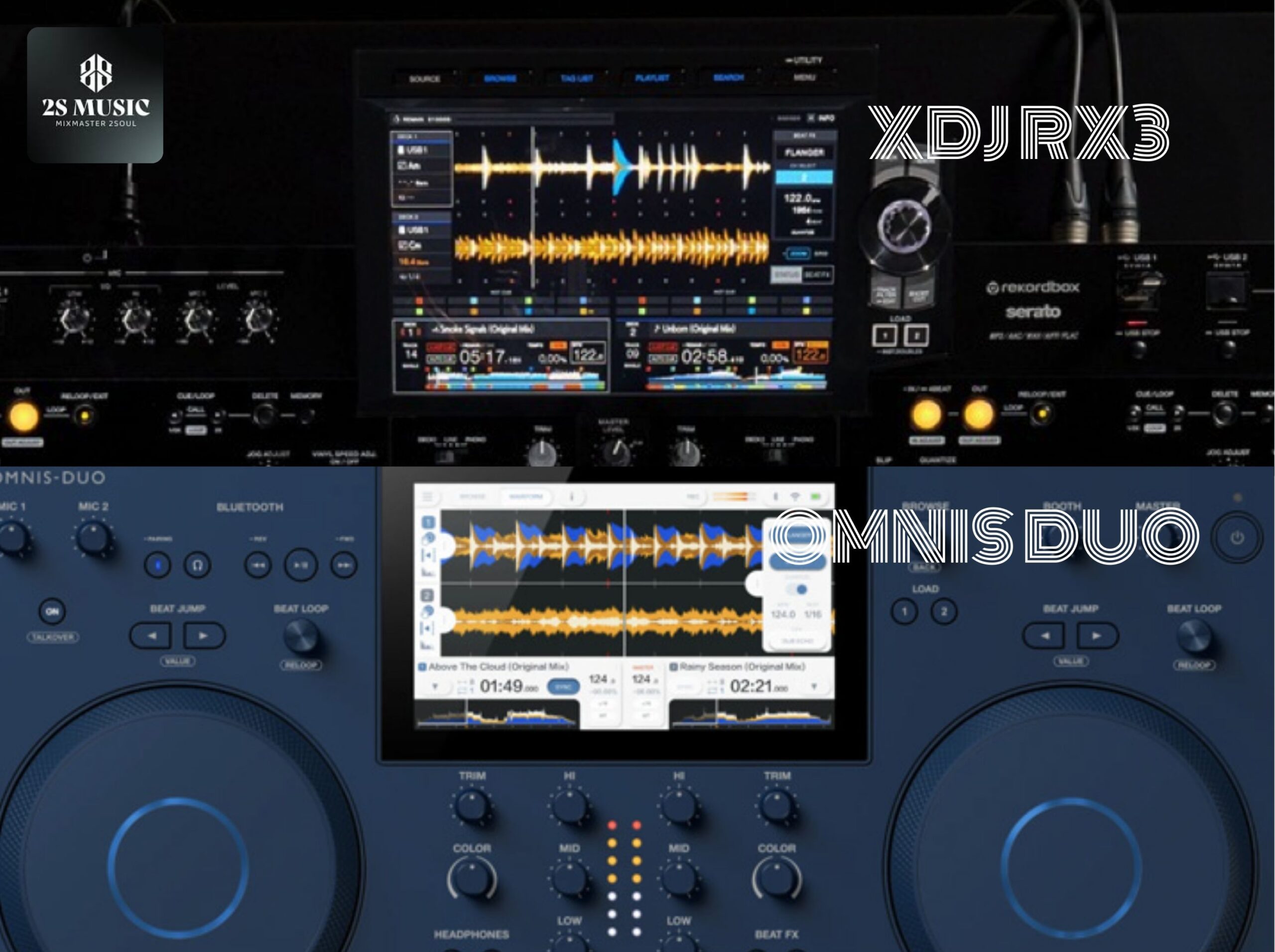Toggle the quantize switch in Omnis FX panel
Screen dimensions: 1275x952
click(x=797, y=589)
